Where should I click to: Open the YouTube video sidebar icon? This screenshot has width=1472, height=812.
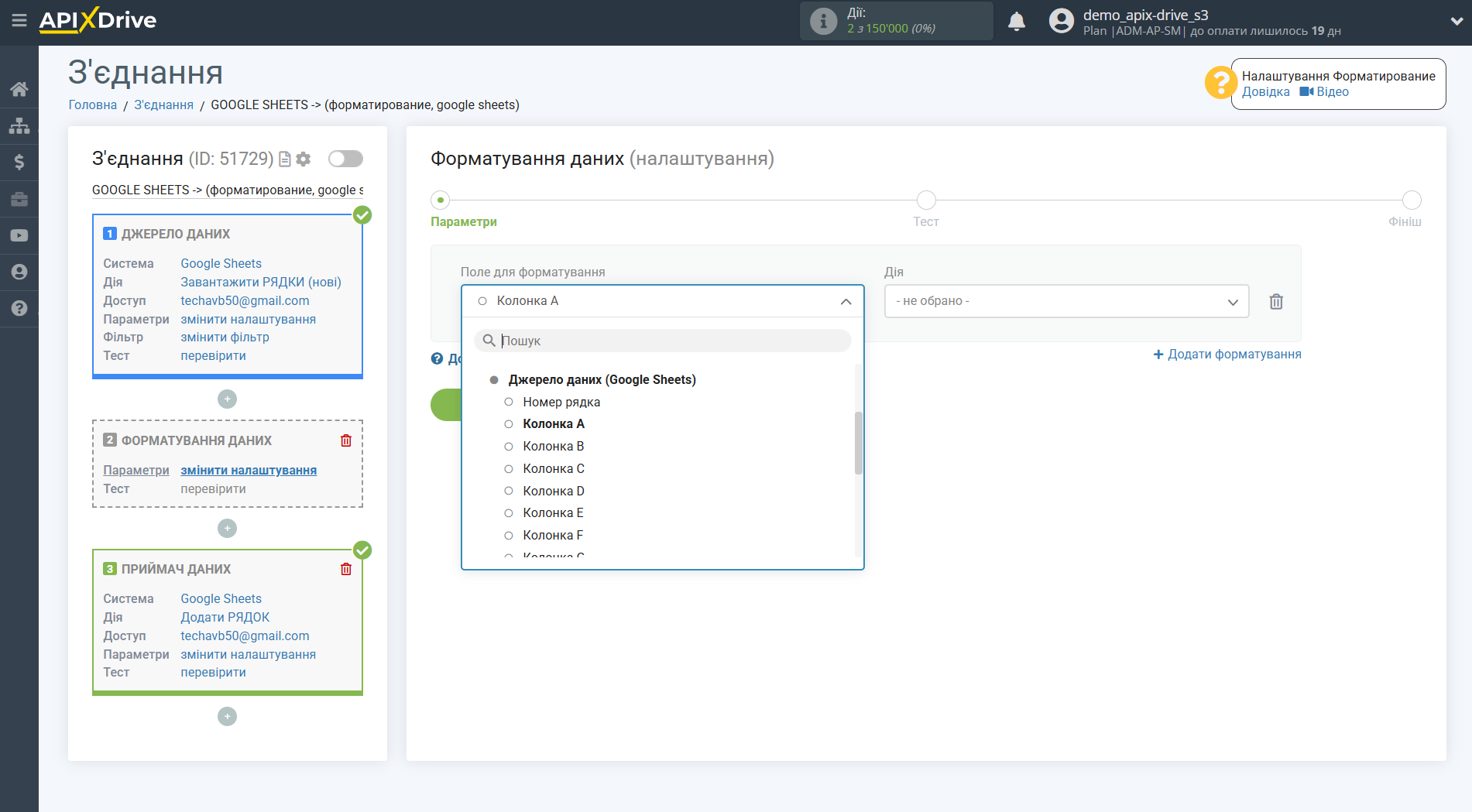(19, 235)
